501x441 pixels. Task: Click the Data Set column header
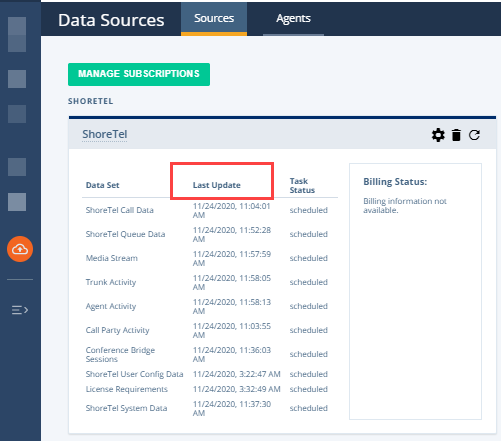pos(103,185)
